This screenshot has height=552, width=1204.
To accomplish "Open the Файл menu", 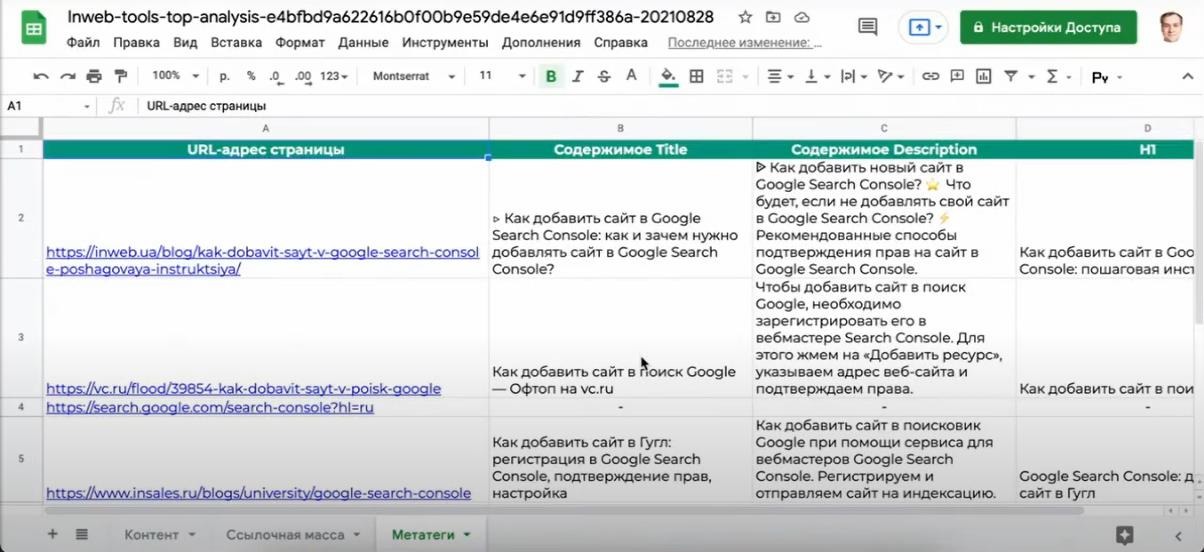I will coord(83,43).
